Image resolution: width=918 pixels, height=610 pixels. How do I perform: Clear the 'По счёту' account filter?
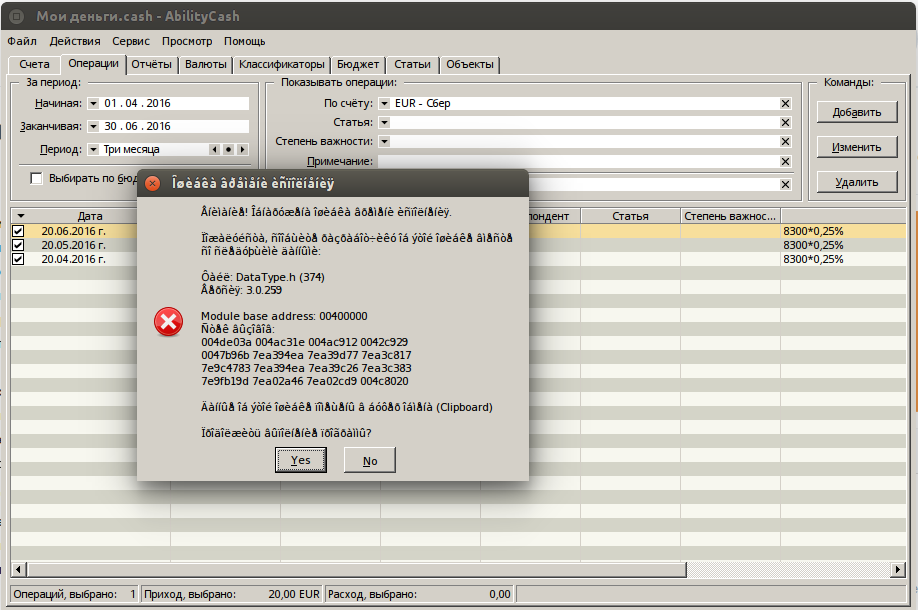coord(785,103)
